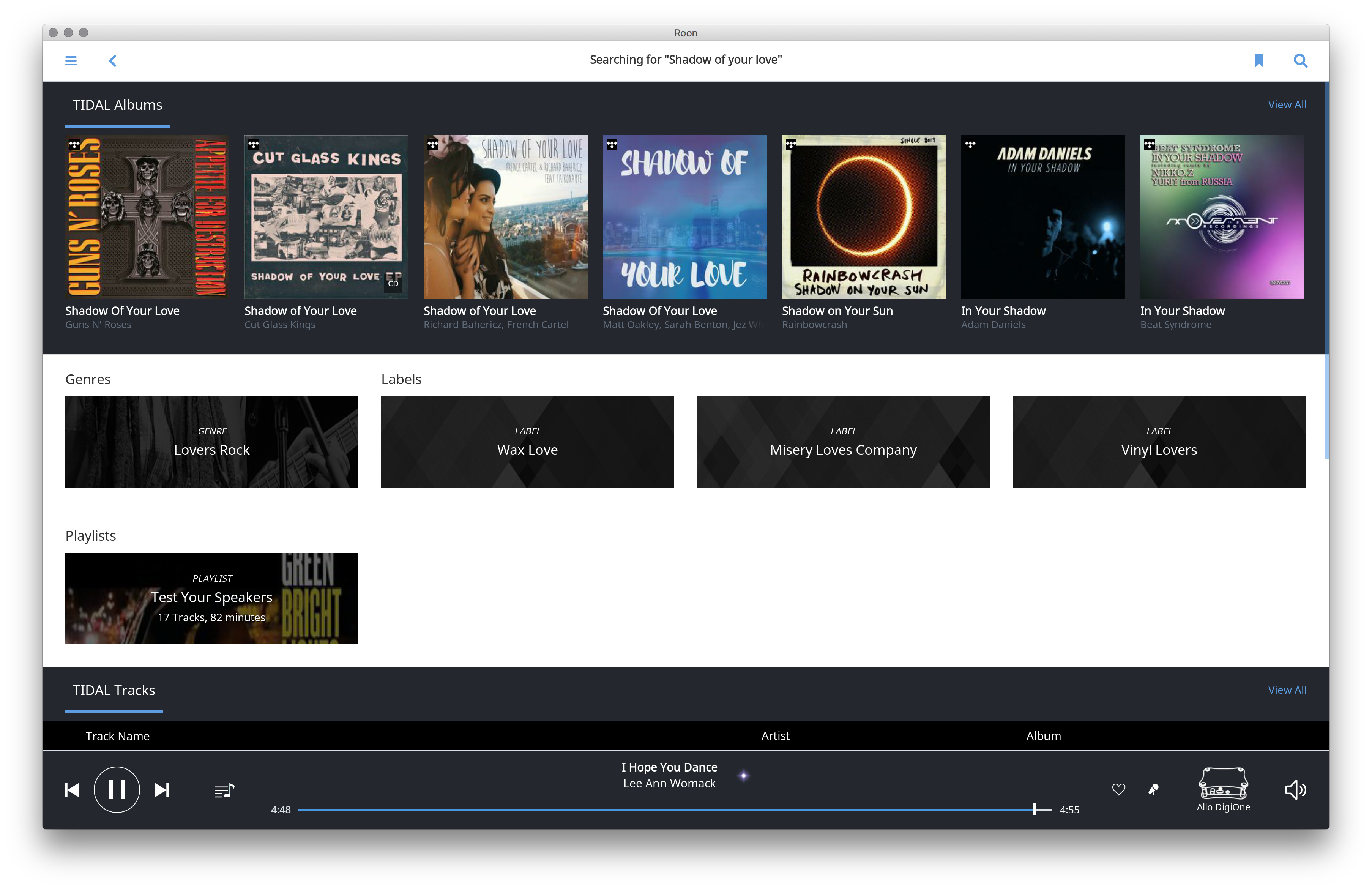Sort by Track Name column header

(118, 736)
